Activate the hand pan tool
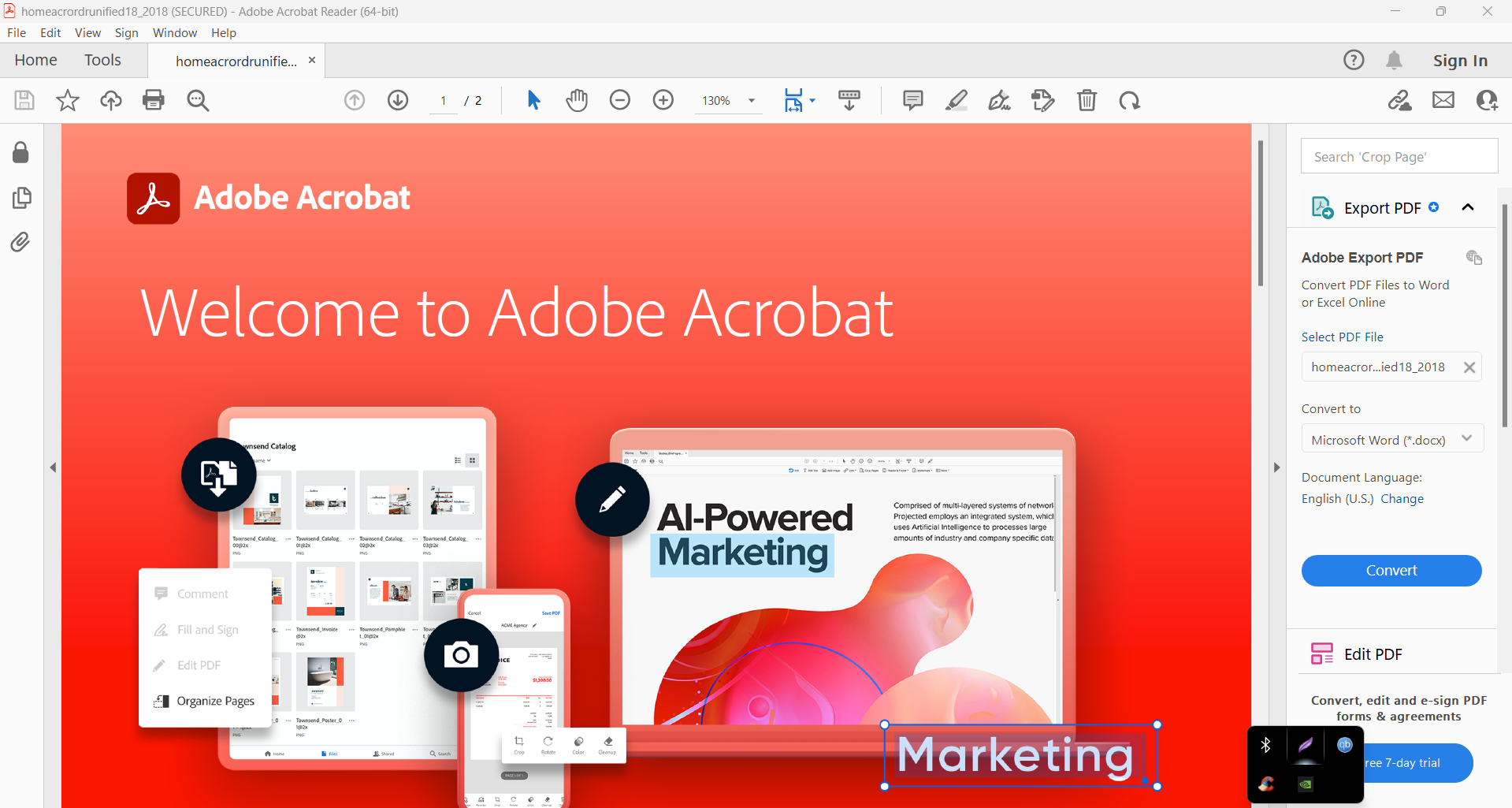 (x=577, y=100)
